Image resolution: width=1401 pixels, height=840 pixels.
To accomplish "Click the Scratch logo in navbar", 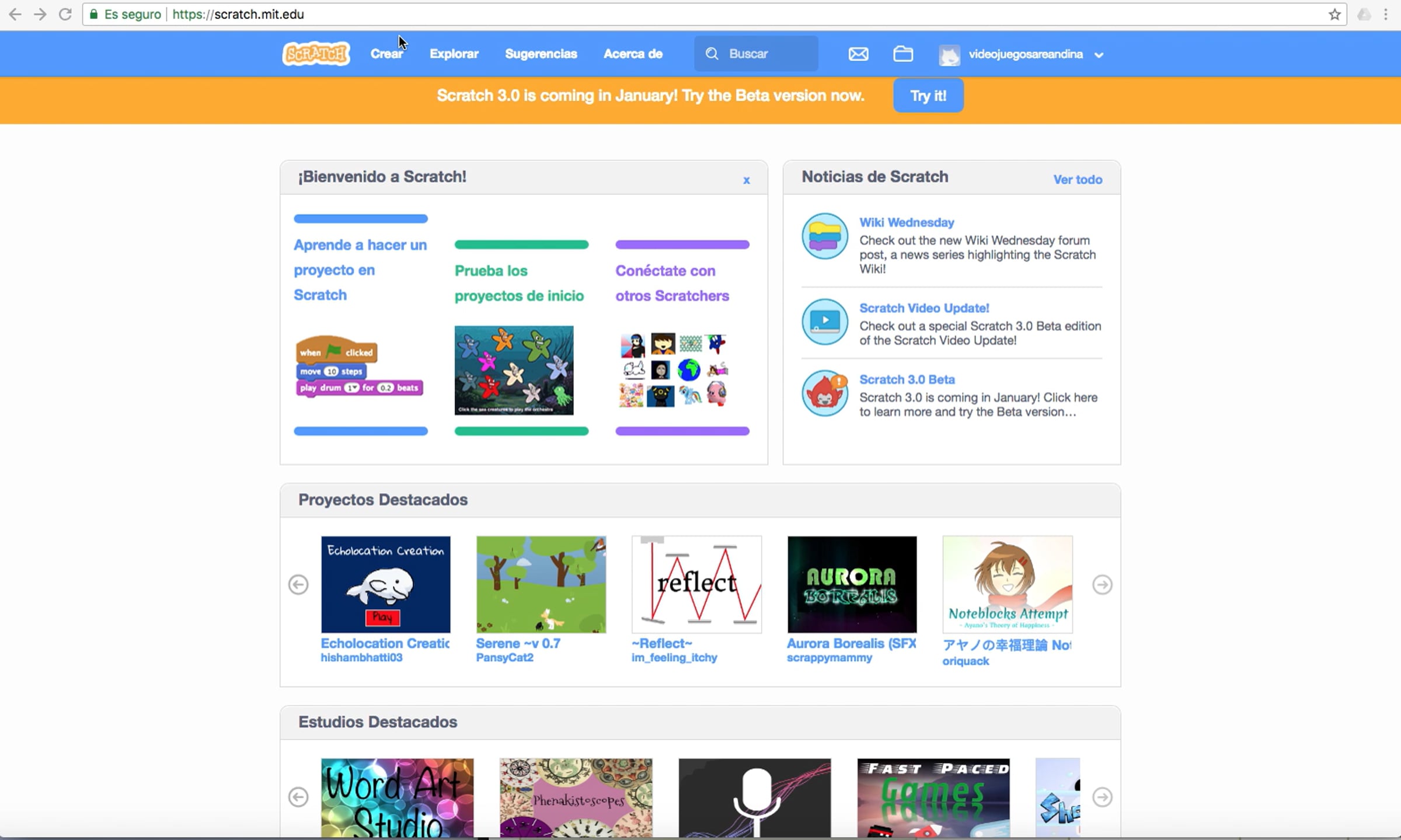I will [x=316, y=54].
